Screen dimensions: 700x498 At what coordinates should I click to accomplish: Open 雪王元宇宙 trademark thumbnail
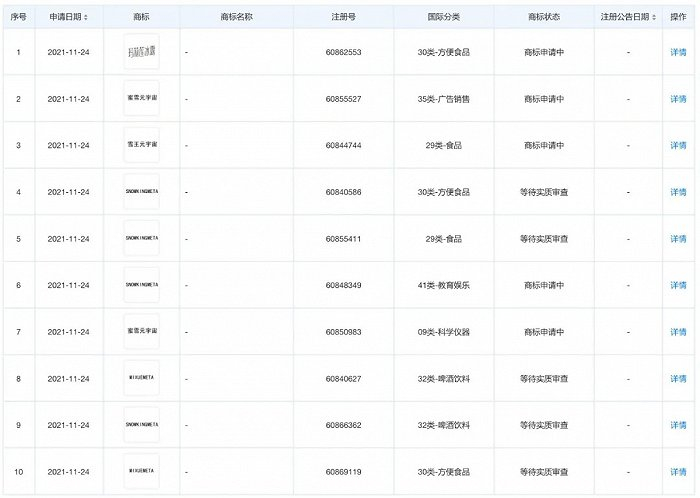(x=141, y=145)
